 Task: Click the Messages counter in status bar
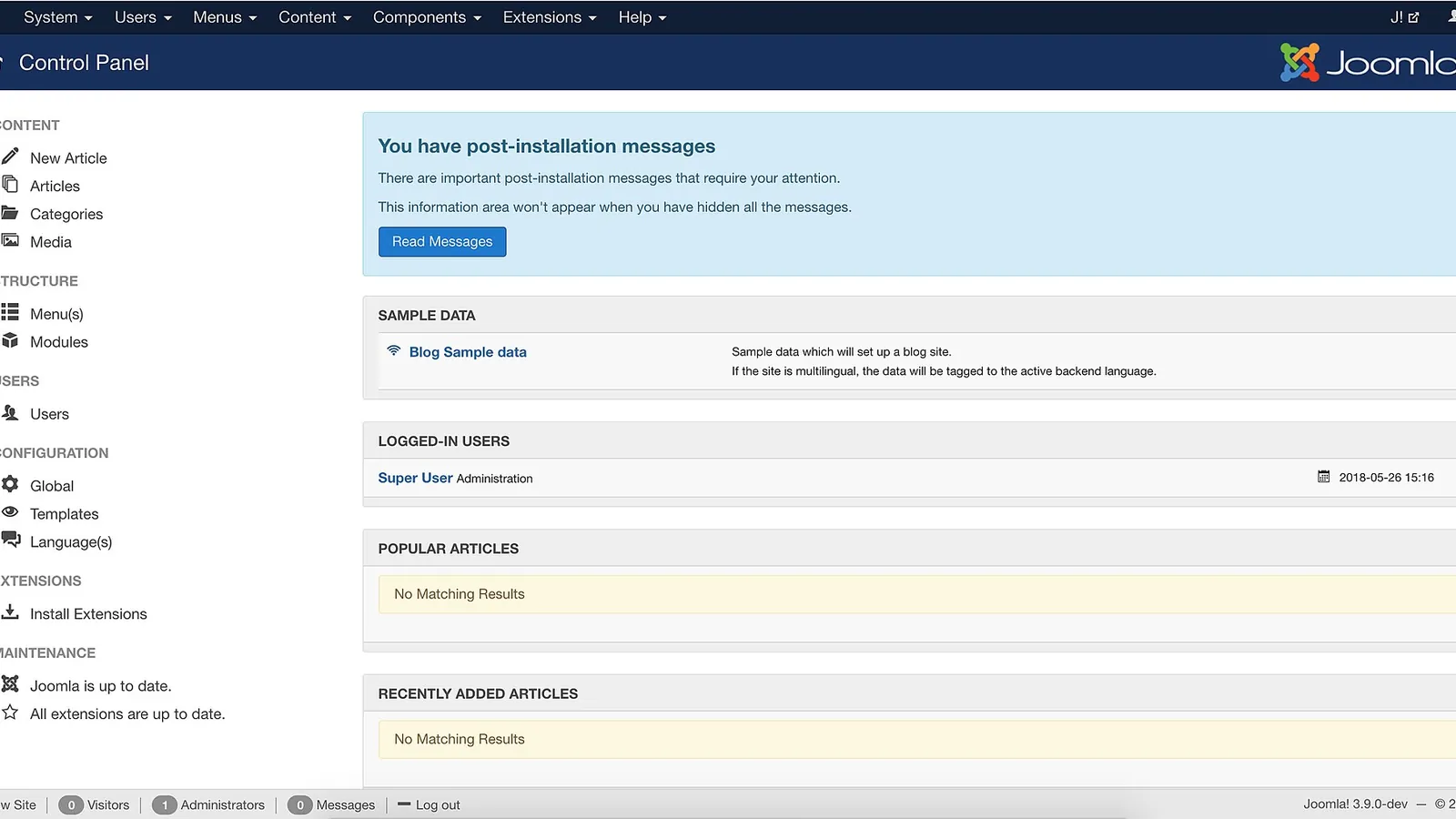pos(331,805)
